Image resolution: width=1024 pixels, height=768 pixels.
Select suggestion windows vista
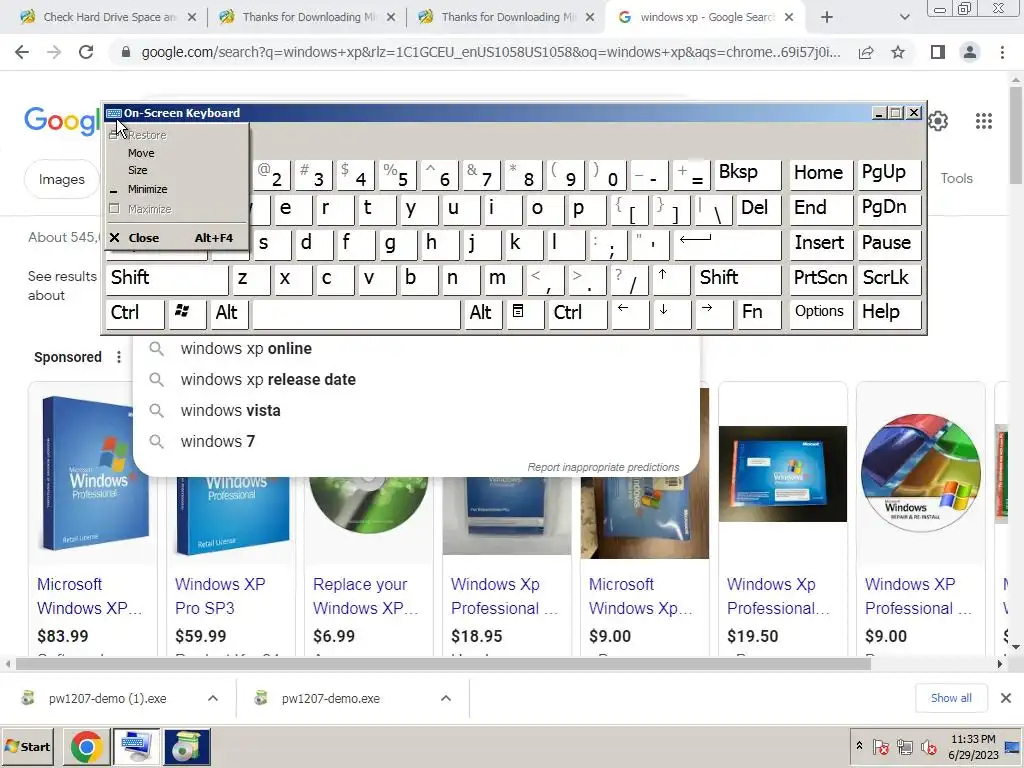point(415,411)
